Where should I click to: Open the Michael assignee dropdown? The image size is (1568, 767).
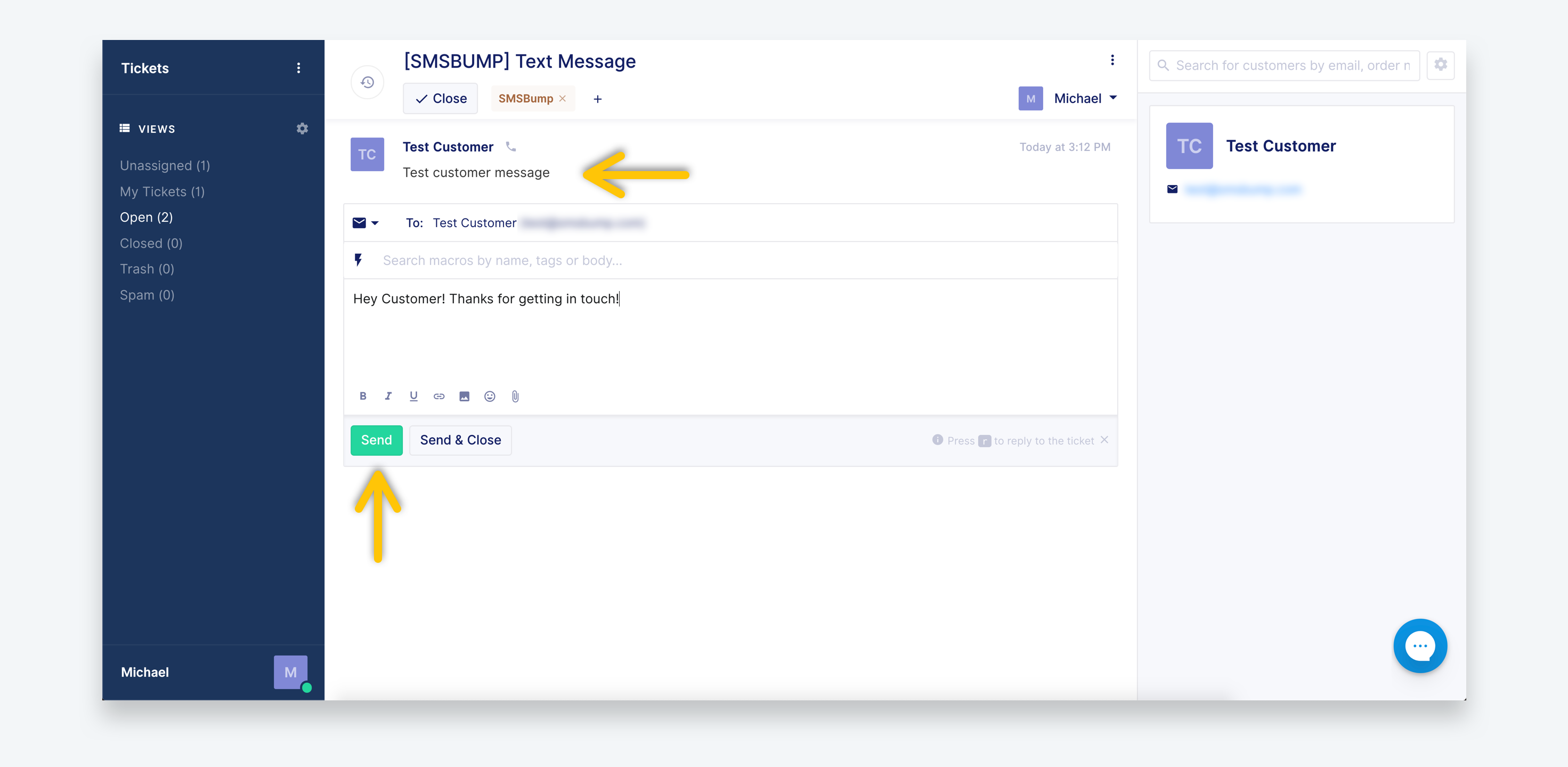(x=1085, y=98)
